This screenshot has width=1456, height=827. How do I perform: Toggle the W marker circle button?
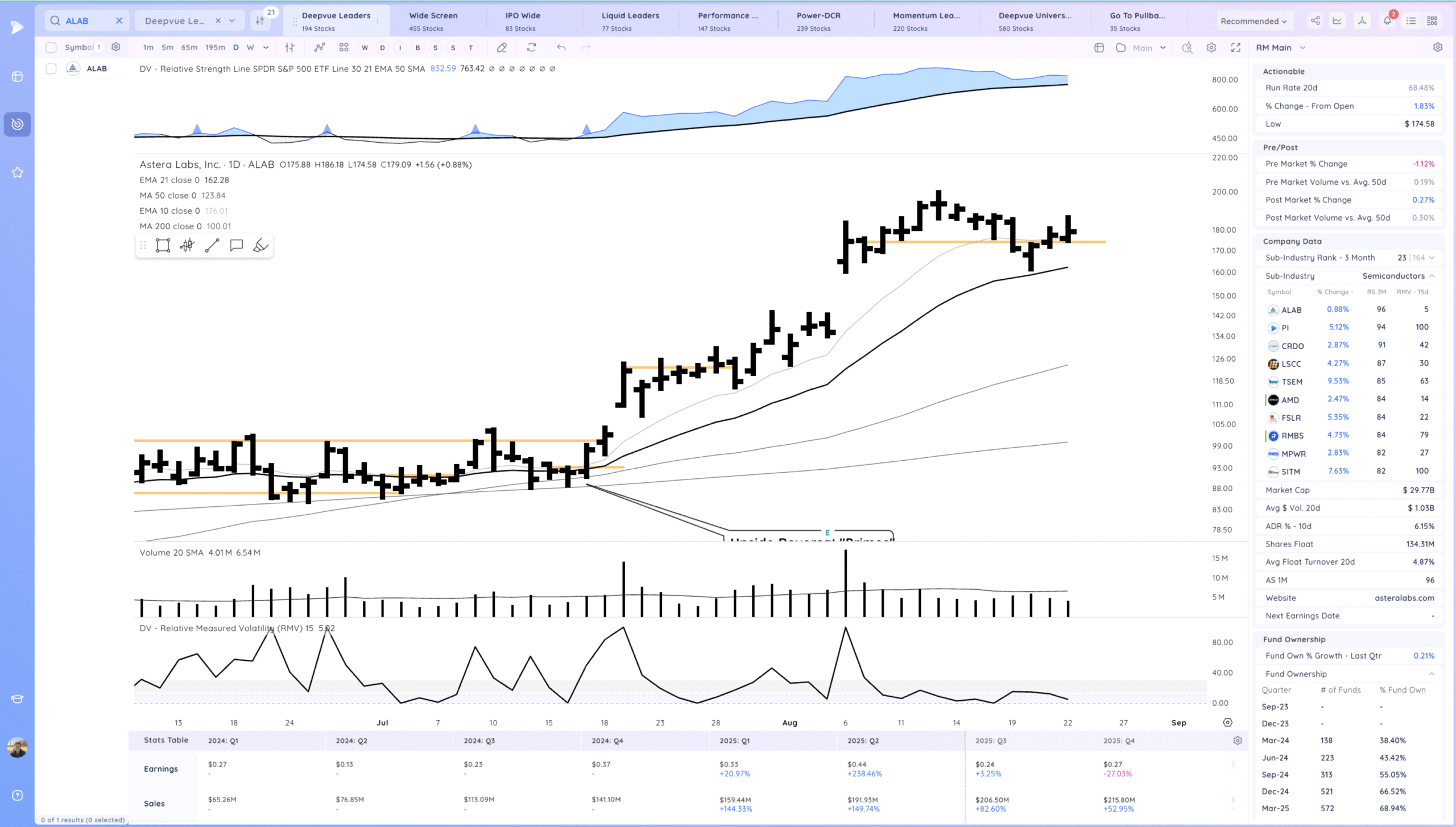click(365, 48)
